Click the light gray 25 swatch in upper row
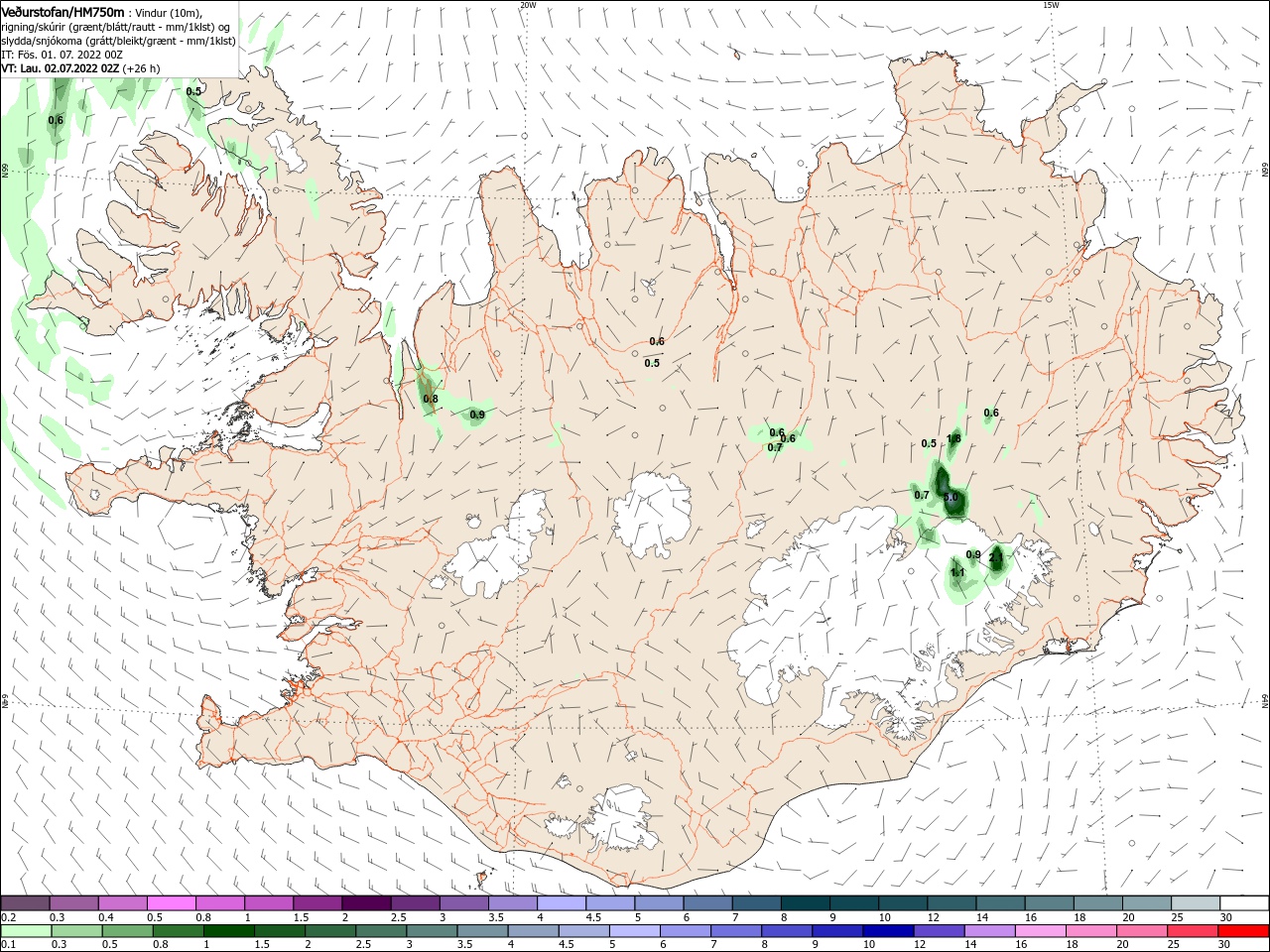 pyautogui.click(x=1196, y=903)
